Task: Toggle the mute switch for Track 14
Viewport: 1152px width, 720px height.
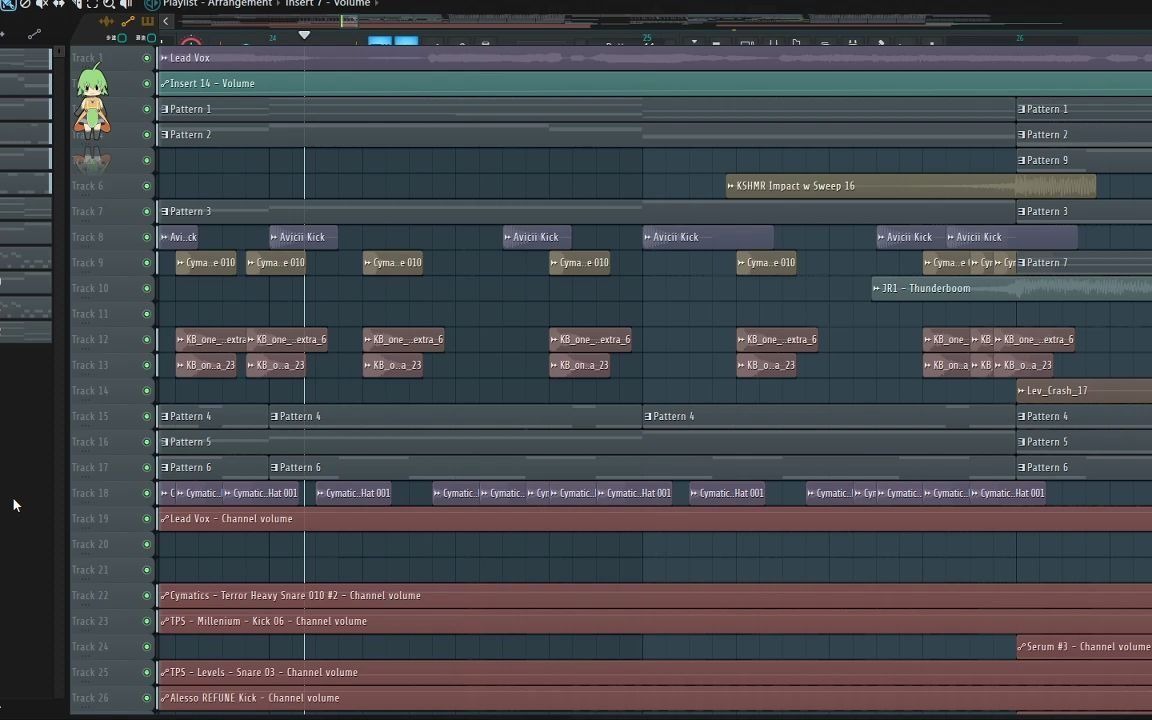Action: [146, 391]
